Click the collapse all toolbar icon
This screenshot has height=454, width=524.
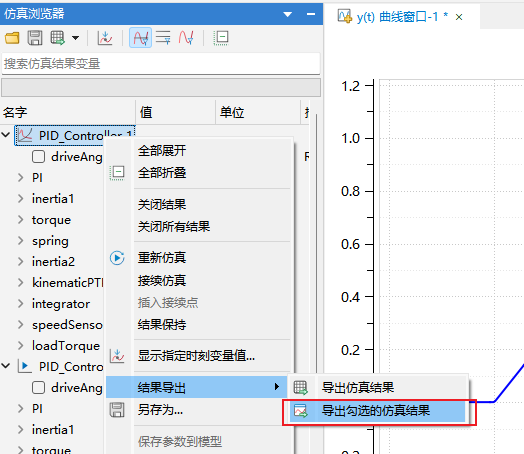click(x=221, y=38)
